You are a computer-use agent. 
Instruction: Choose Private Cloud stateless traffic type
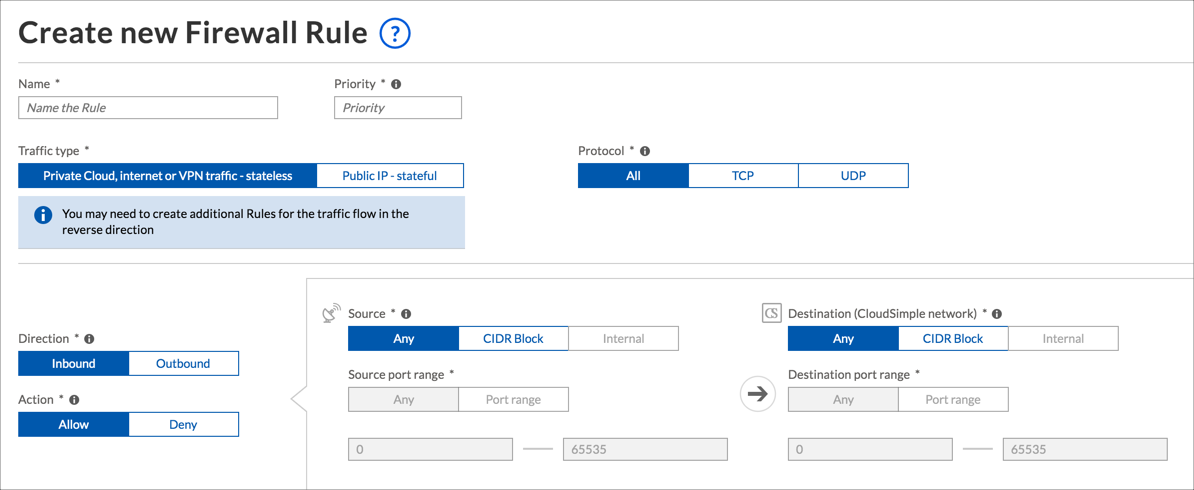[167, 176]
